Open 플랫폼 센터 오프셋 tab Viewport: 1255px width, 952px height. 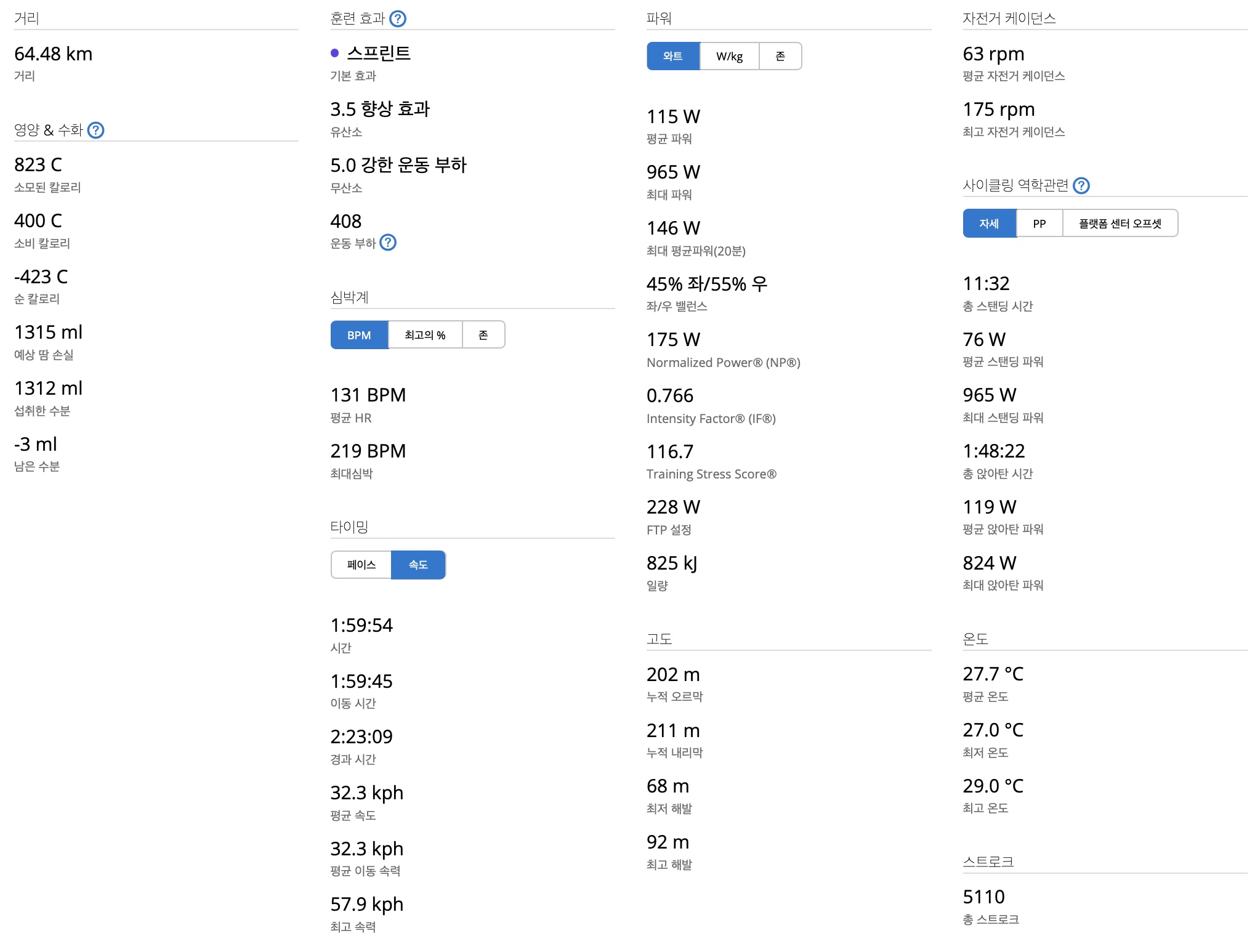(x=1120, y=224)
